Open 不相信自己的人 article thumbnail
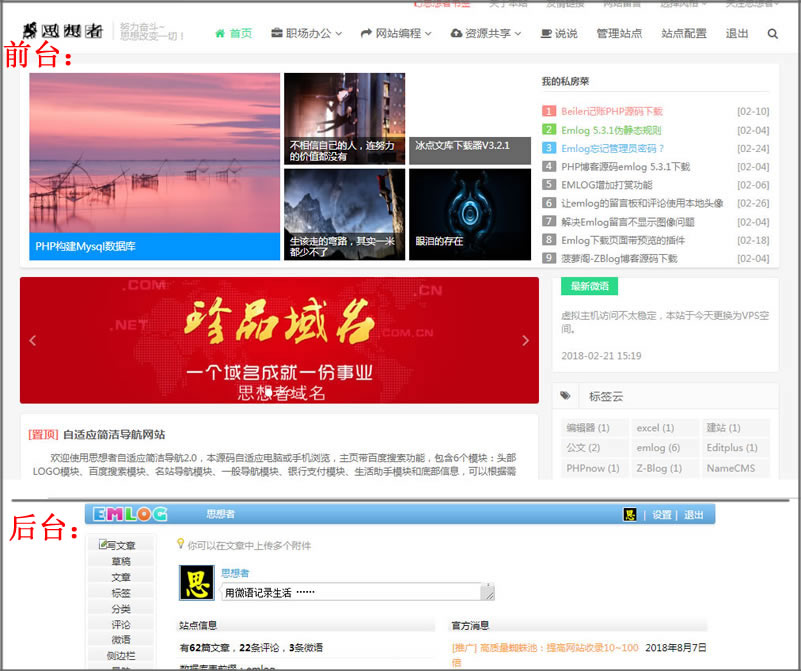This screenshot has width=801, height=671. point(344,118)
